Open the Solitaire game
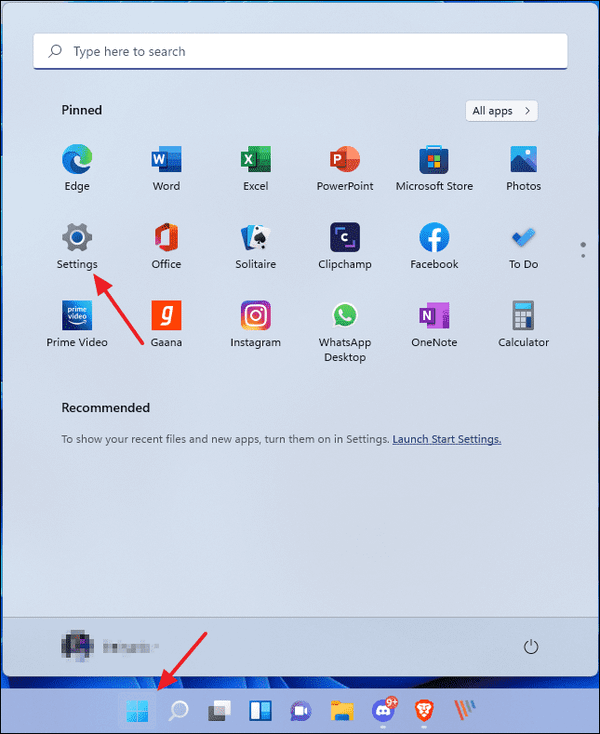The width and height of the screenshot is (600, 734). pos(256,246)
